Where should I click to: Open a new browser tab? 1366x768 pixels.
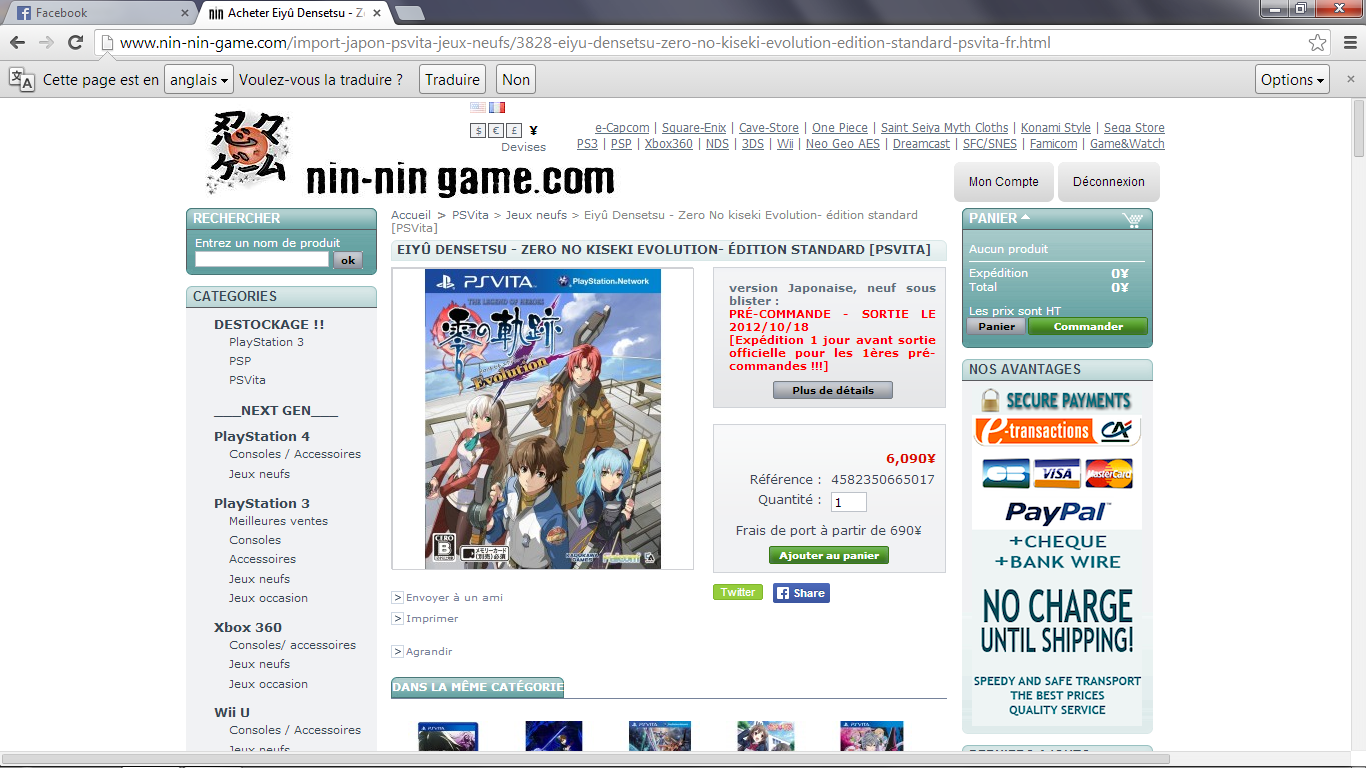pos(410,13)
